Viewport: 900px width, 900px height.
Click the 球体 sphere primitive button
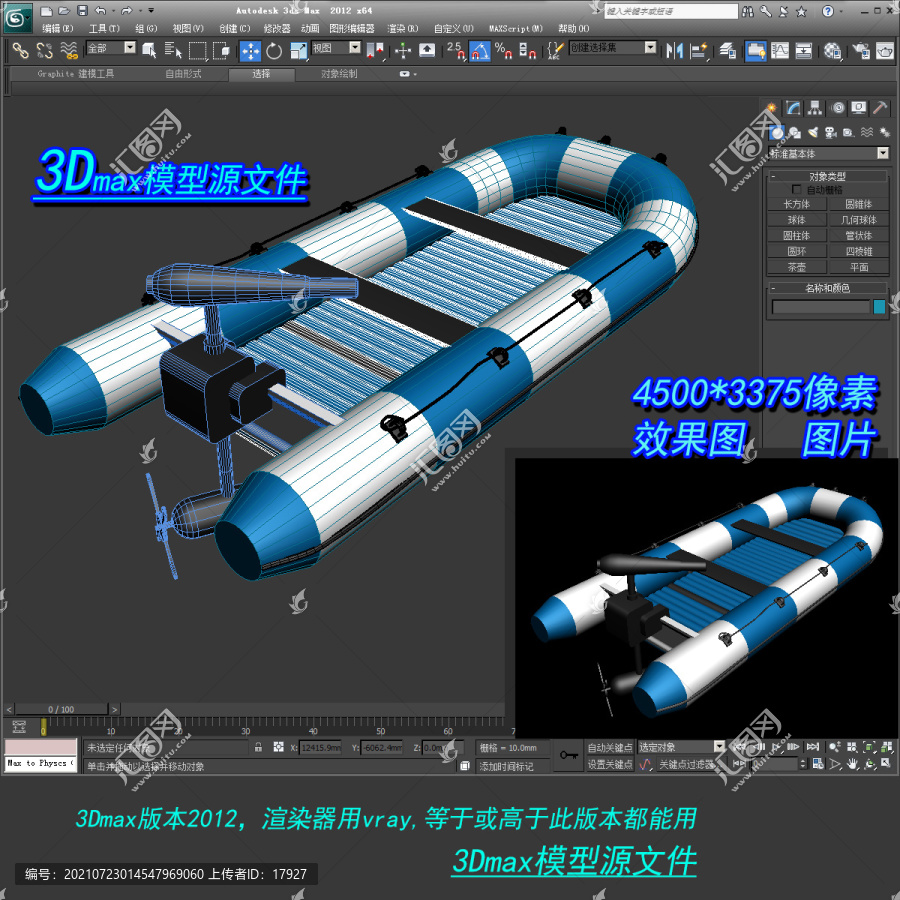tap(797, 220)
